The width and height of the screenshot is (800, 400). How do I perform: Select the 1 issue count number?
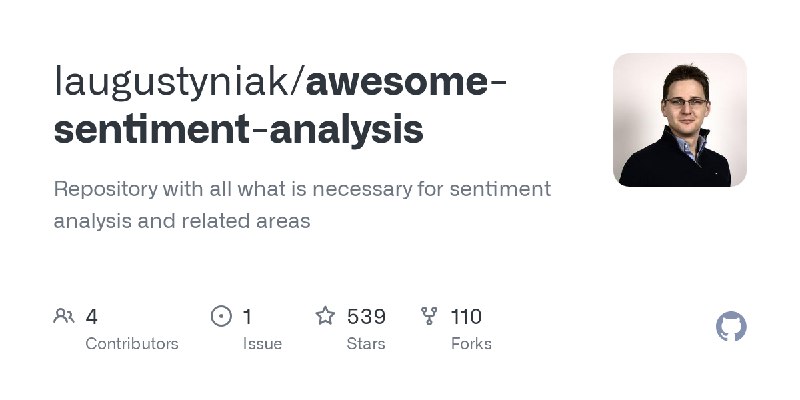tap(247, 317)
